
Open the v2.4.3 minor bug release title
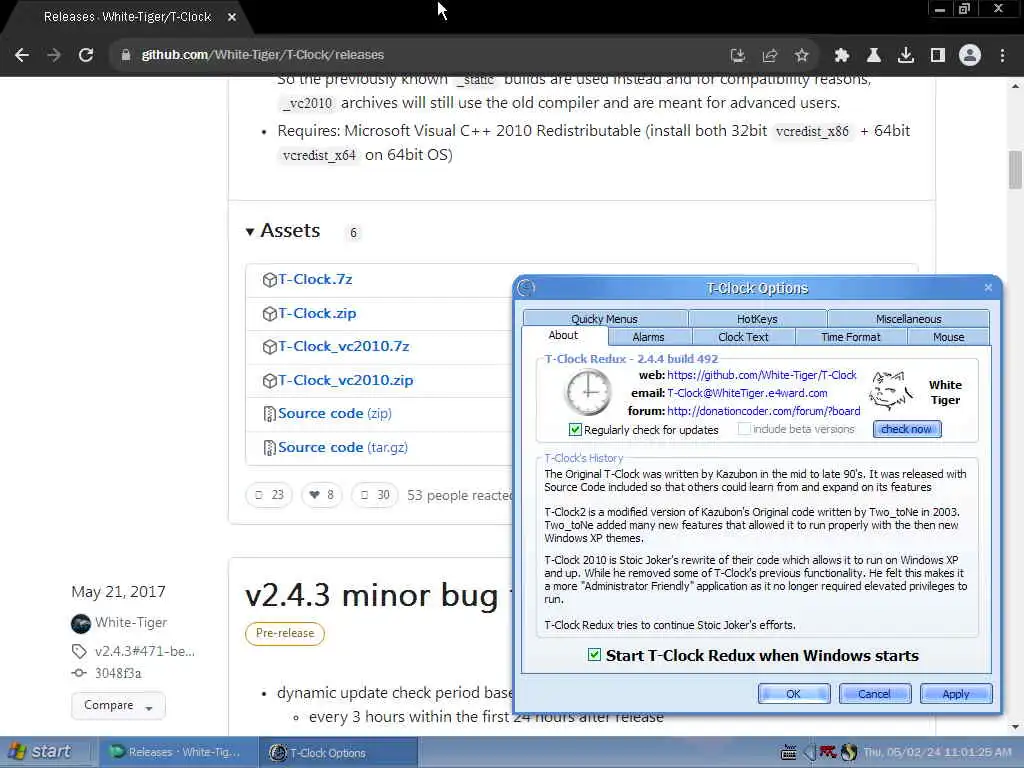371,596
